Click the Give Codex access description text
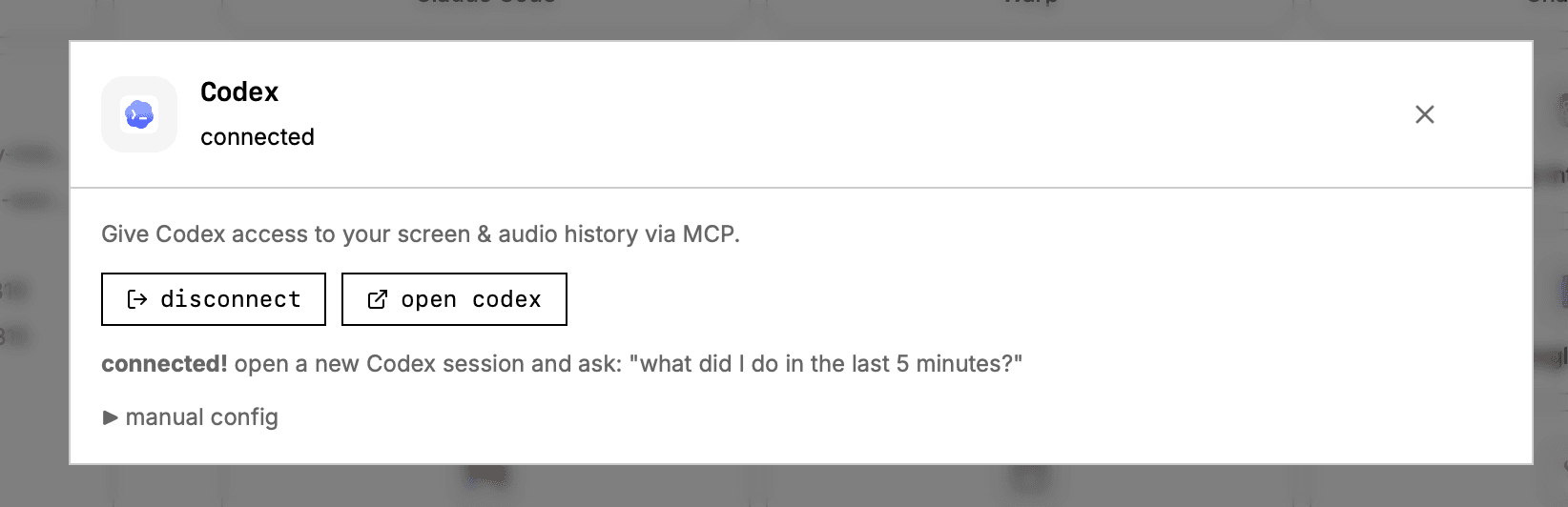This screenshot has width=1568, height=507. tap(421, 234)
